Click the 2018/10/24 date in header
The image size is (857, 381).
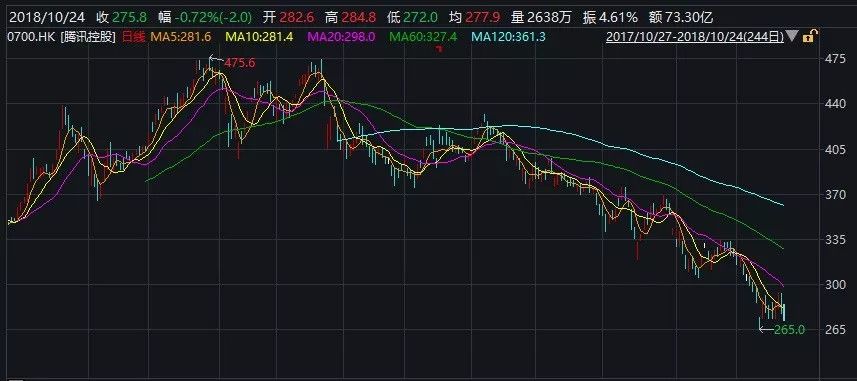[x=47, y=17]
